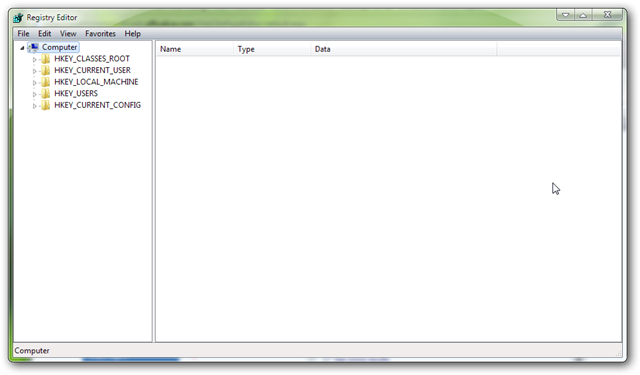Viewport: 640px width, 375px height.
Task: Sort by the Data column header
Action: point(404,49)
